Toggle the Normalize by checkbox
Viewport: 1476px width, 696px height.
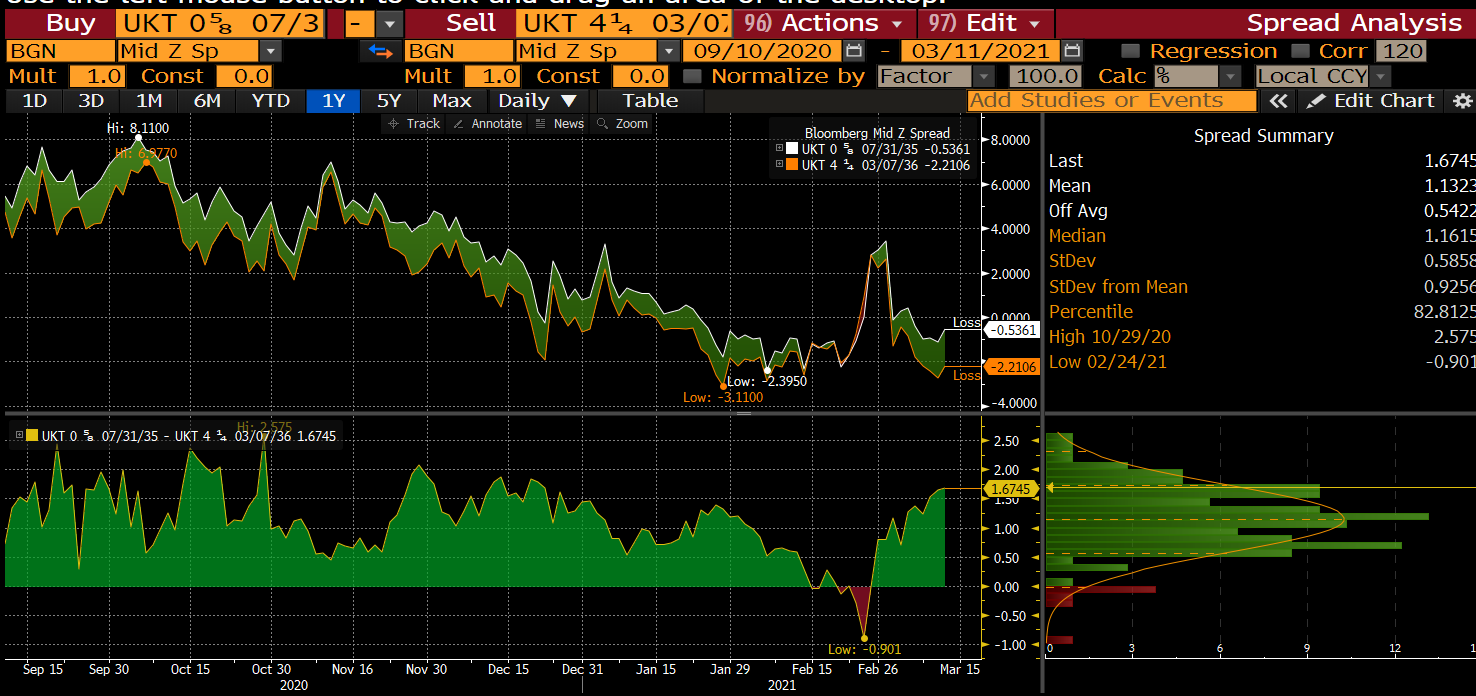click(691, 76)
